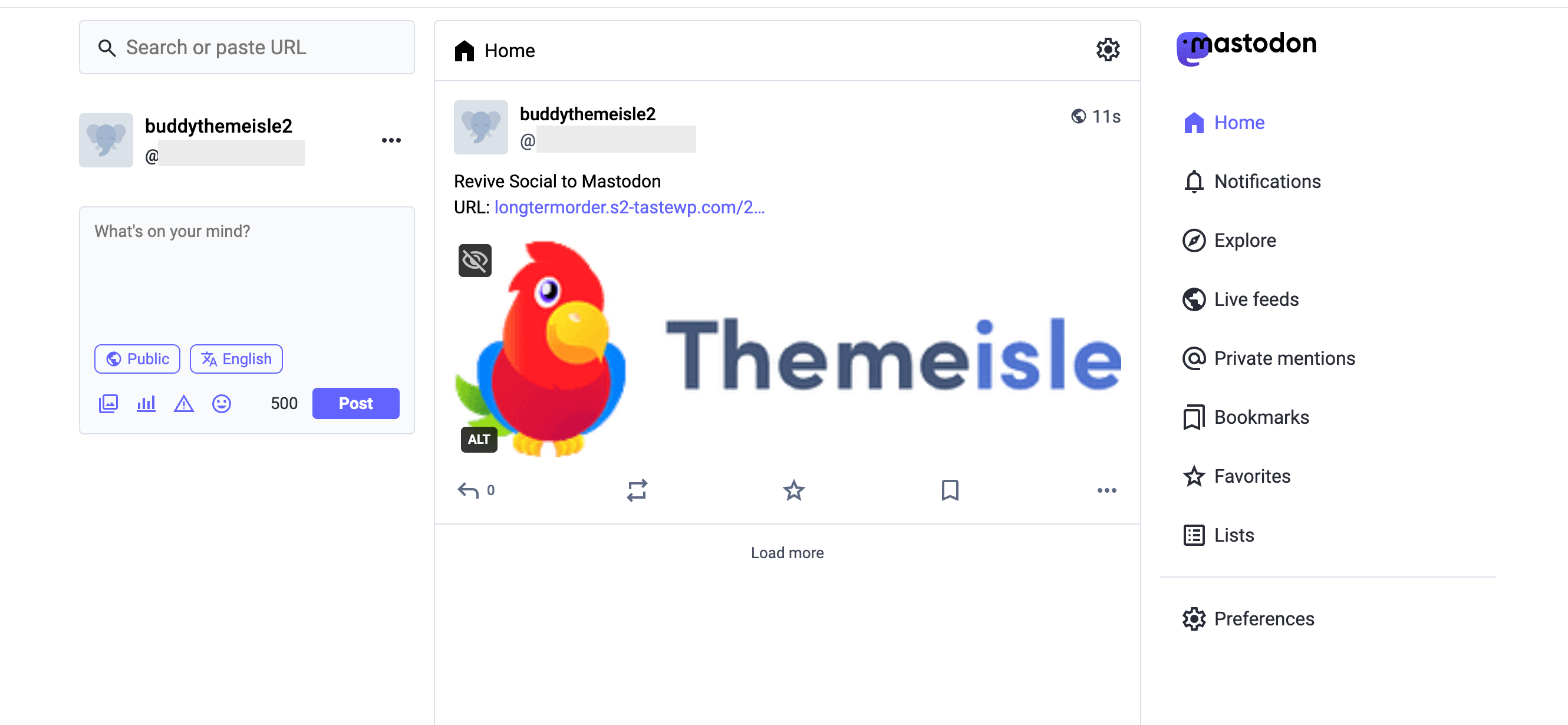Add content warning to the post
The width and height of the screenshot is (1568, 725).
tap(184, 404)
